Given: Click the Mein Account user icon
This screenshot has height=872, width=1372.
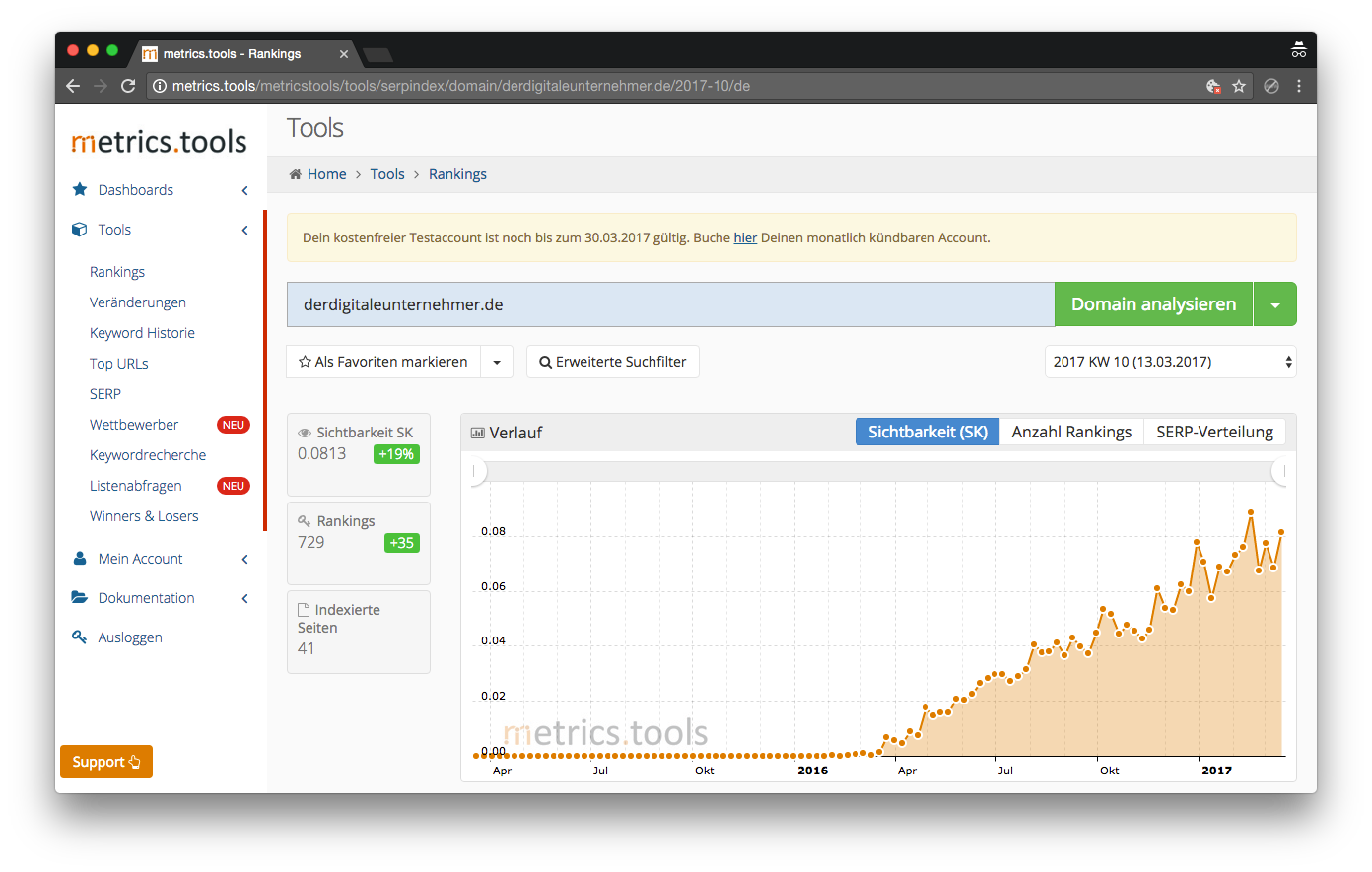Looking at the screenshot, I should [80, 559].
